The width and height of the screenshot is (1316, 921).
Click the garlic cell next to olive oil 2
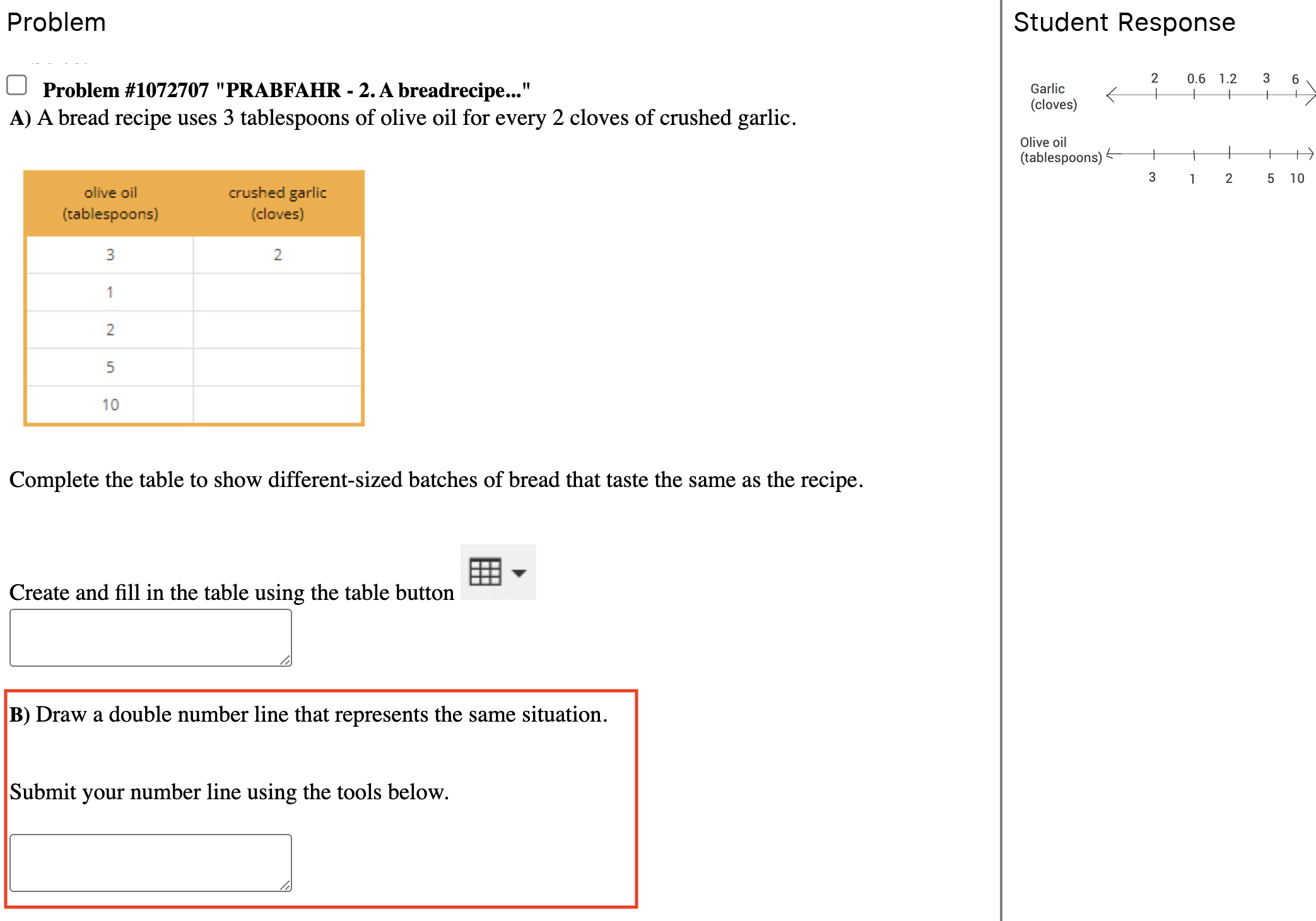click(277, 329)
